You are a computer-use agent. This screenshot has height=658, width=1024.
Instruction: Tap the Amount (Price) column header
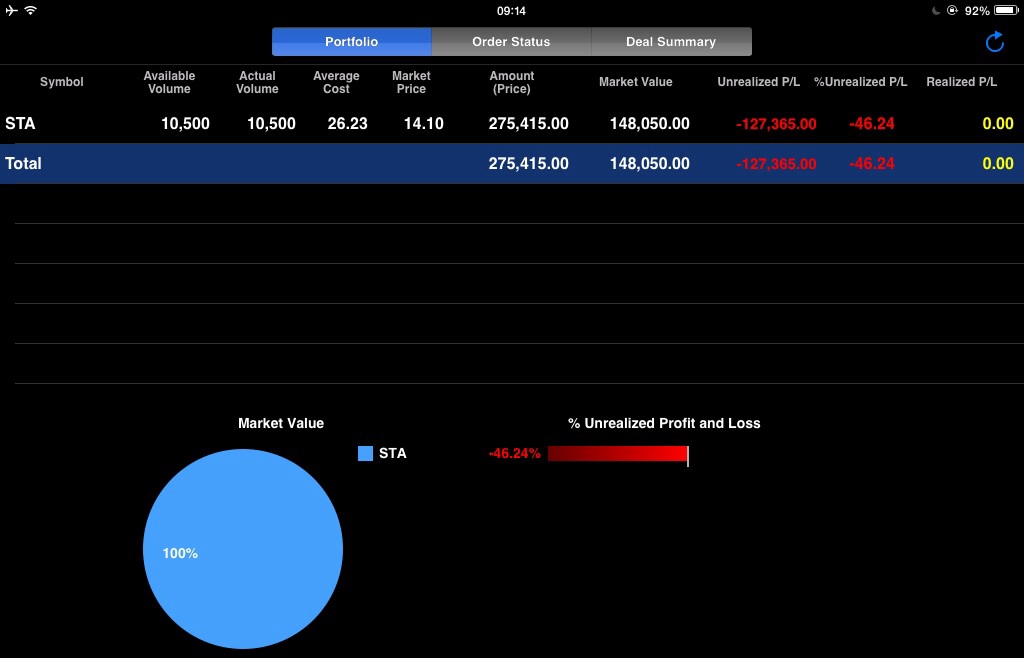pos(512,82)
